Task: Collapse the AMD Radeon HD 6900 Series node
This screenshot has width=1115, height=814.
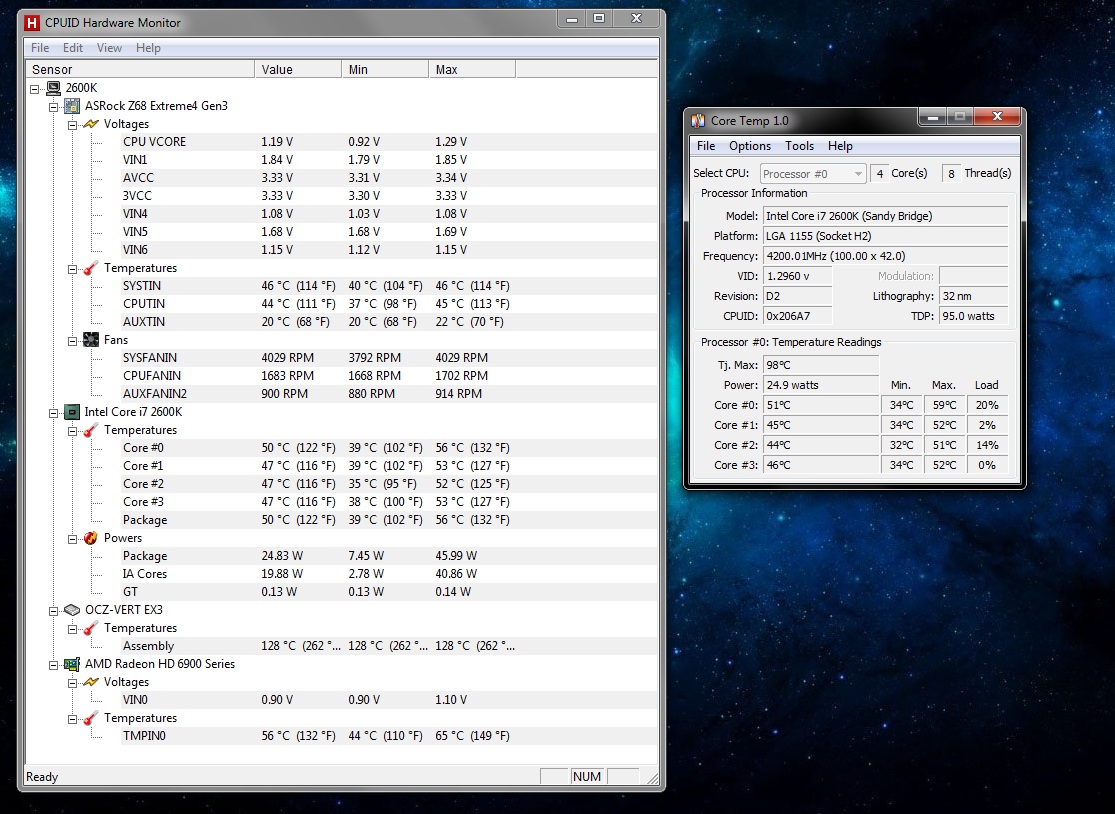Action: (54, 664)
